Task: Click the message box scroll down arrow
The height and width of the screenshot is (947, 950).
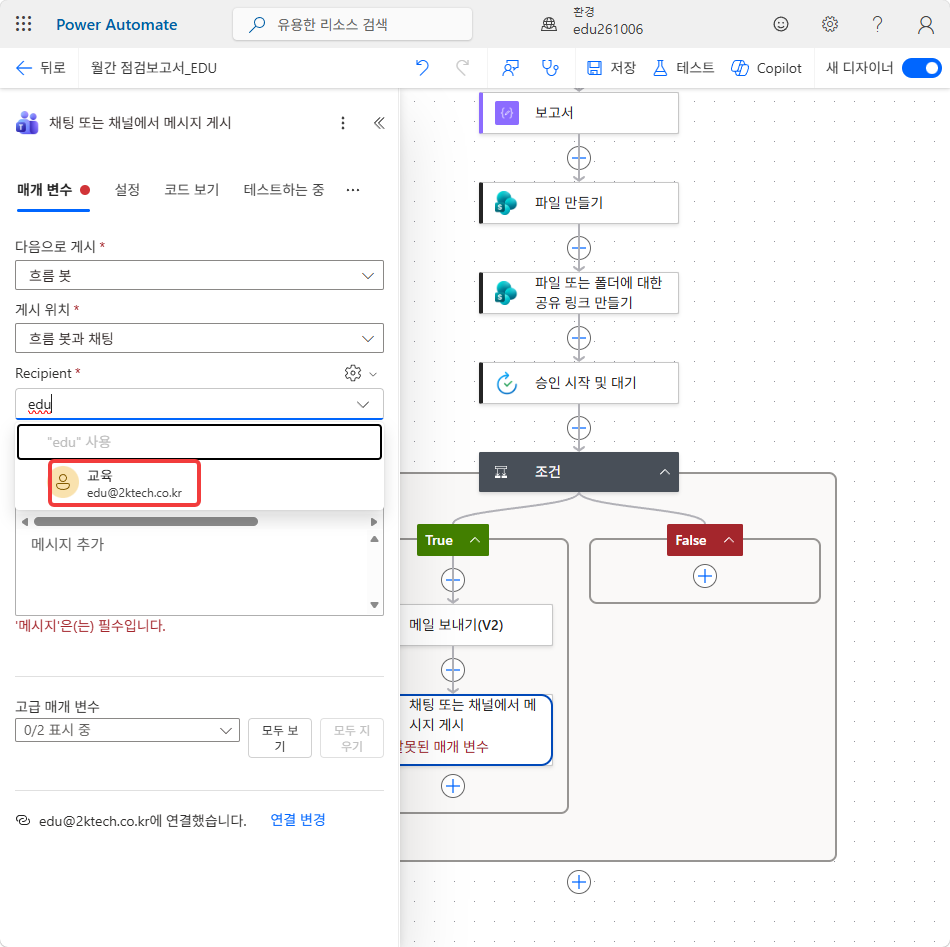Action: click(x=374, y=605)
